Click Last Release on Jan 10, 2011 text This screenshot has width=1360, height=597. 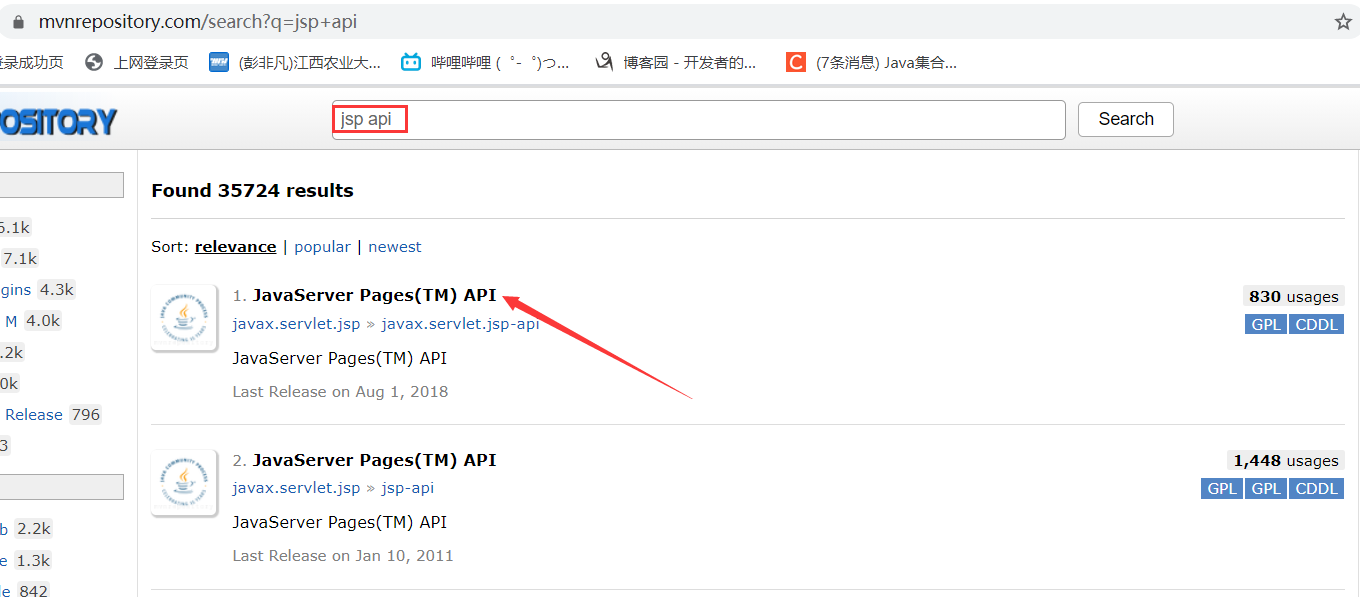click(x=343, y=555)
